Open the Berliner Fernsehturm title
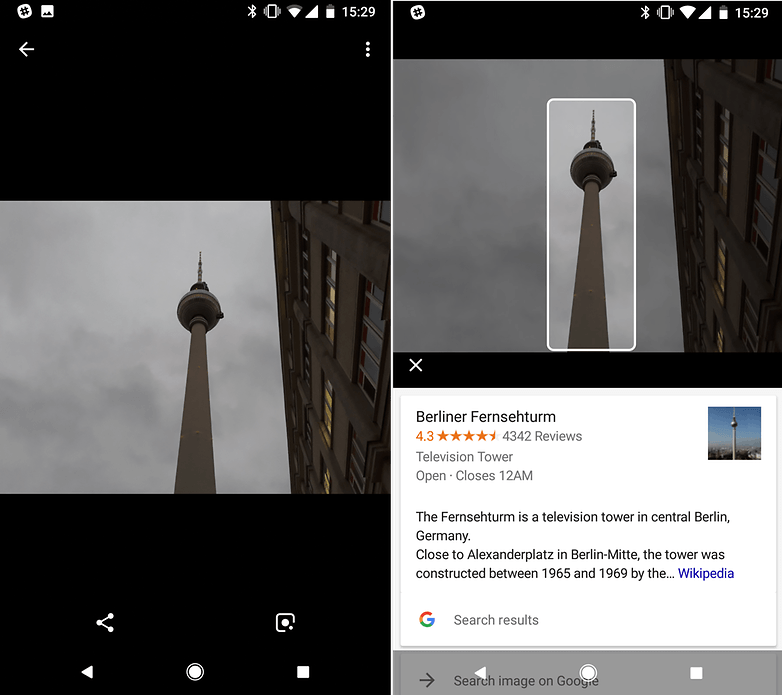The width and height of the screenshot is (782, 695). pyautogui.click(x=485, y=416)
